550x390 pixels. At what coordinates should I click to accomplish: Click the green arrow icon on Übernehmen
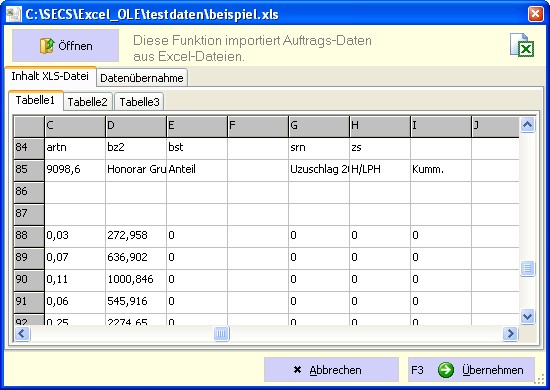(445, 370)
